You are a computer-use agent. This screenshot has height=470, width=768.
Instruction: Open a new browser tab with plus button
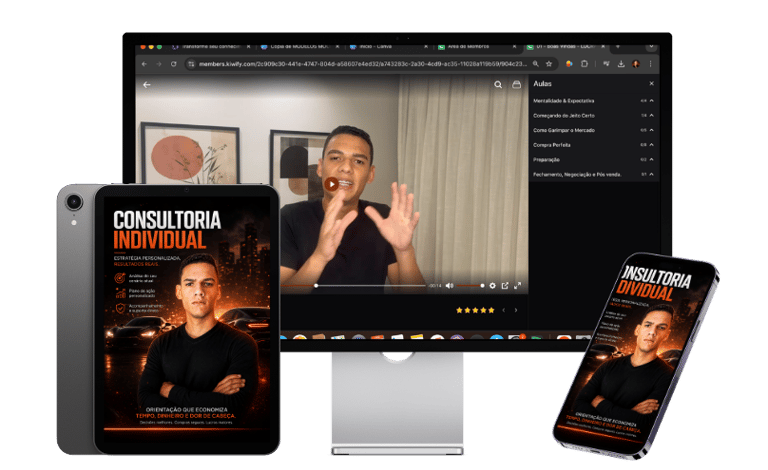pyautogui.click(x=618, y=47)
